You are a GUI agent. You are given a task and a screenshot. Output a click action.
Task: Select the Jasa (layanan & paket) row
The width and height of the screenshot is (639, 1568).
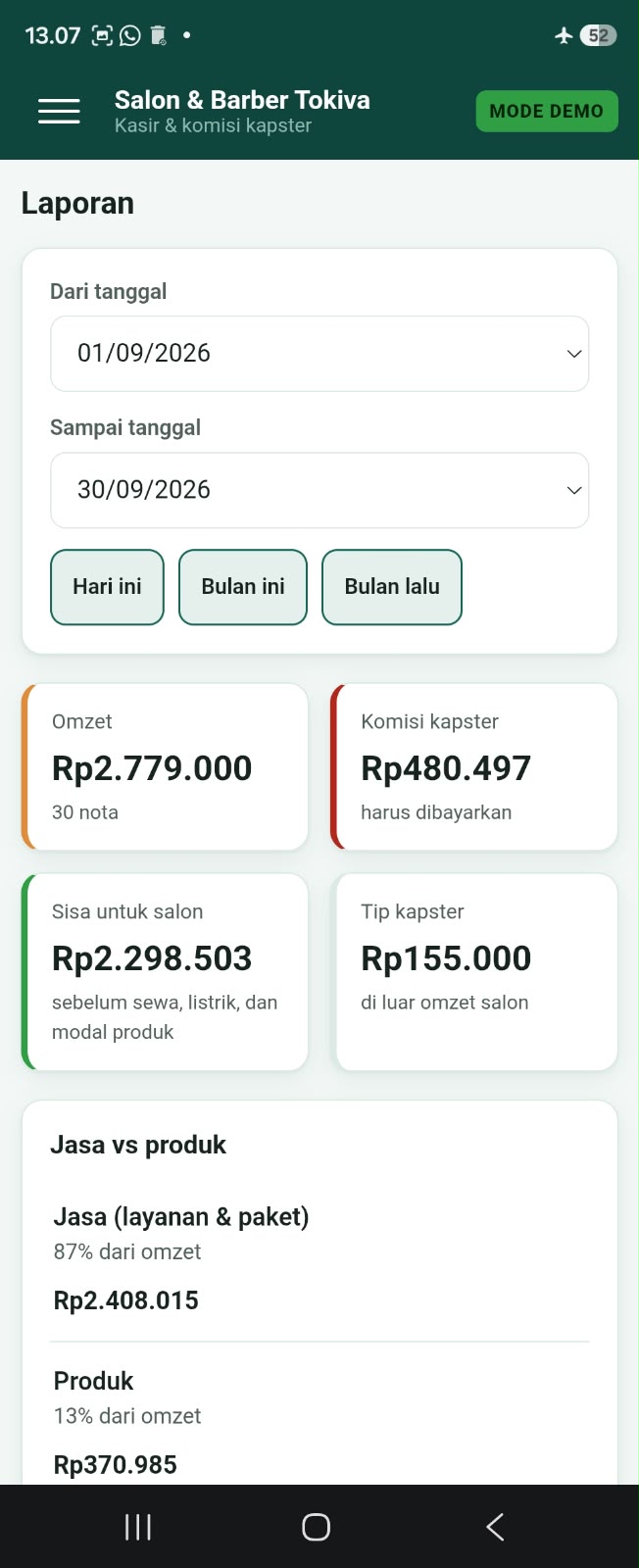coord(319,1259)
